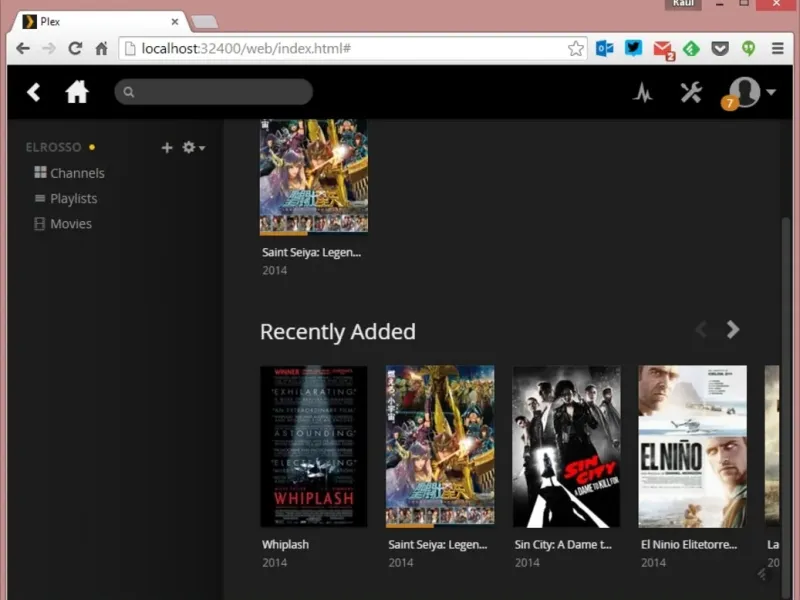Screen dimensions: 800x600
Task: Go back with Plex back arrow
Action: coord(34,92)
